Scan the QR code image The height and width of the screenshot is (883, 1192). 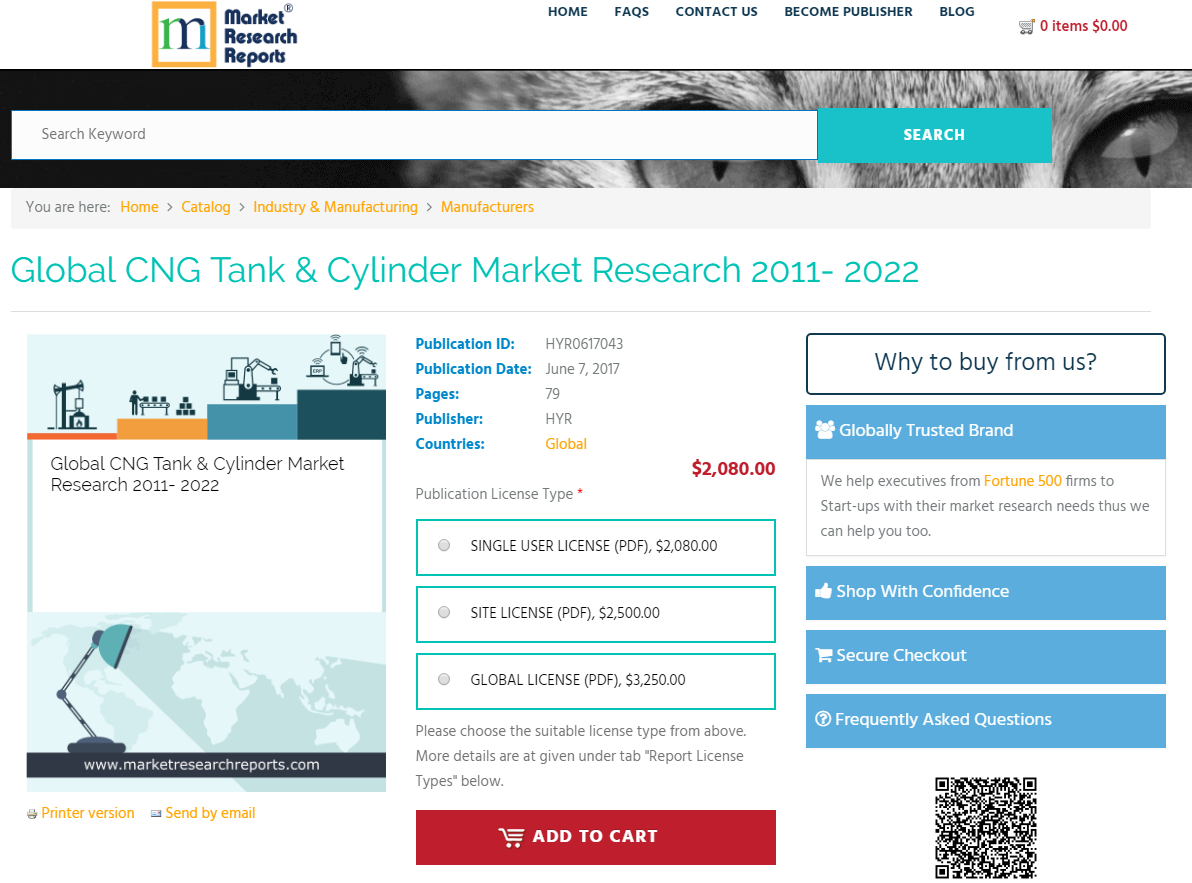tap(985, 828)
